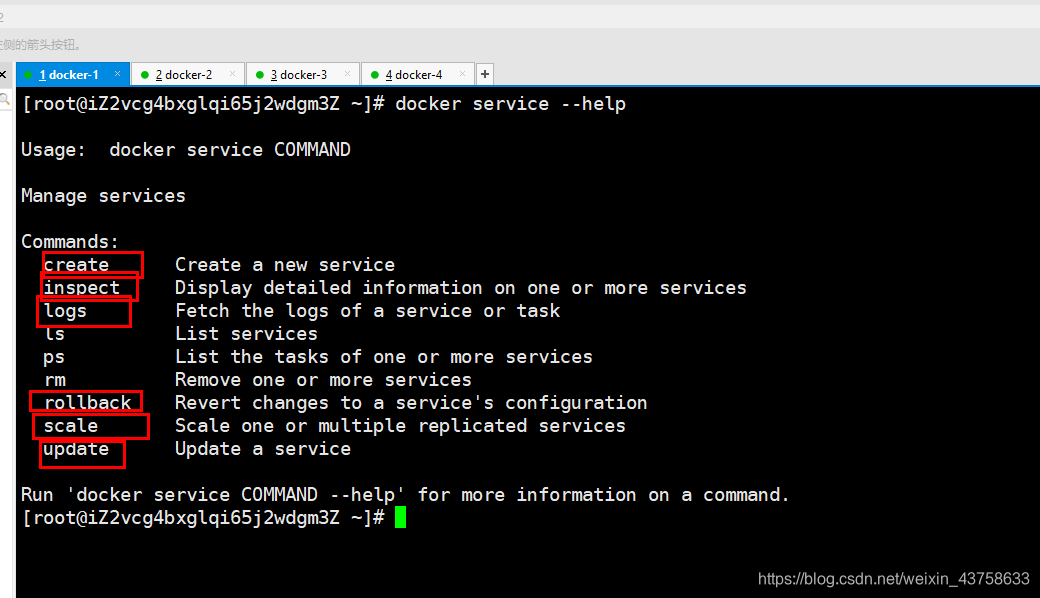Viewport: 1040px width, 598px height.
Task: Switch to the docker-3 session tab
Action: pos(302,74)
